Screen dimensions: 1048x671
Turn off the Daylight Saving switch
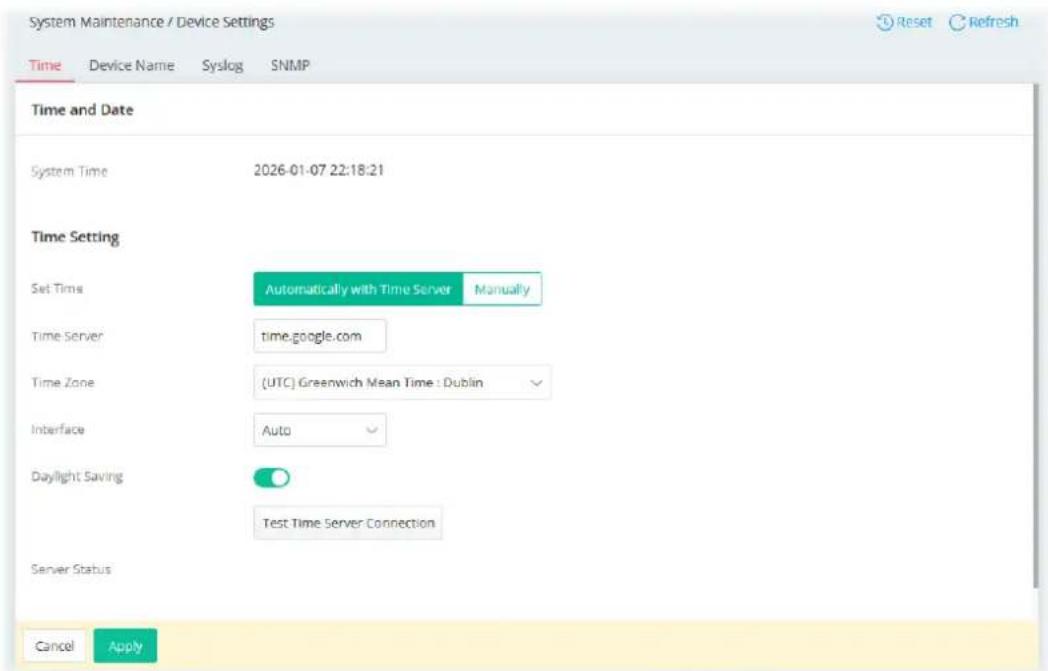(271, 477)
